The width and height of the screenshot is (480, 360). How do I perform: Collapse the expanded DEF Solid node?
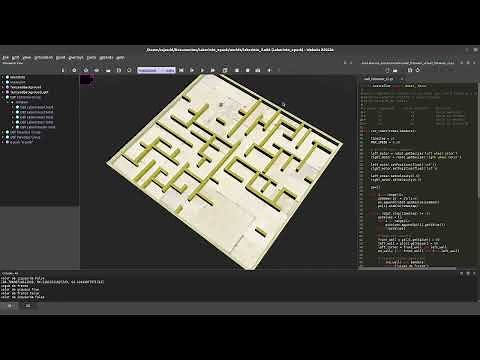pyautogui.click(x=3, y=97)
